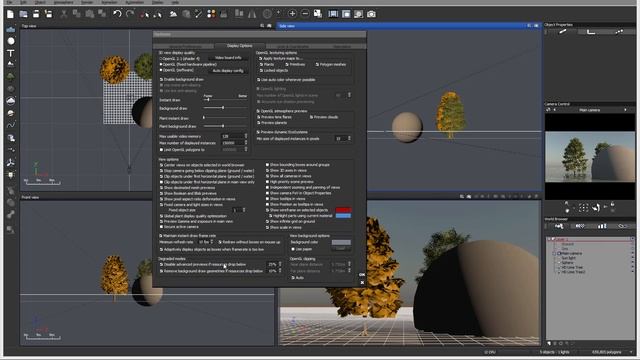
Task: Click the Objects tab icon in World Browser
Action: pos(559,226)
